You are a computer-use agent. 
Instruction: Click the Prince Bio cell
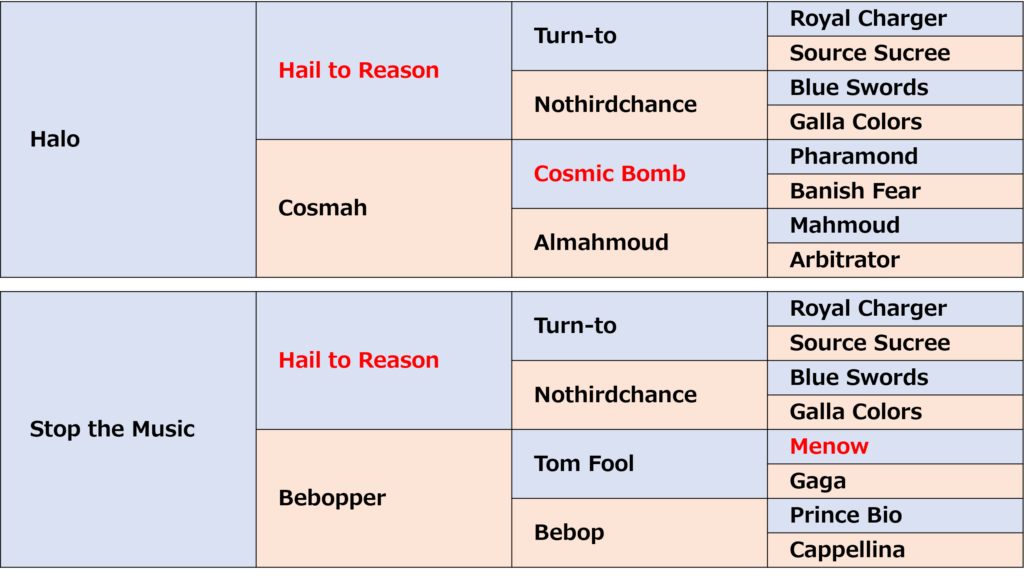[895, 516]
